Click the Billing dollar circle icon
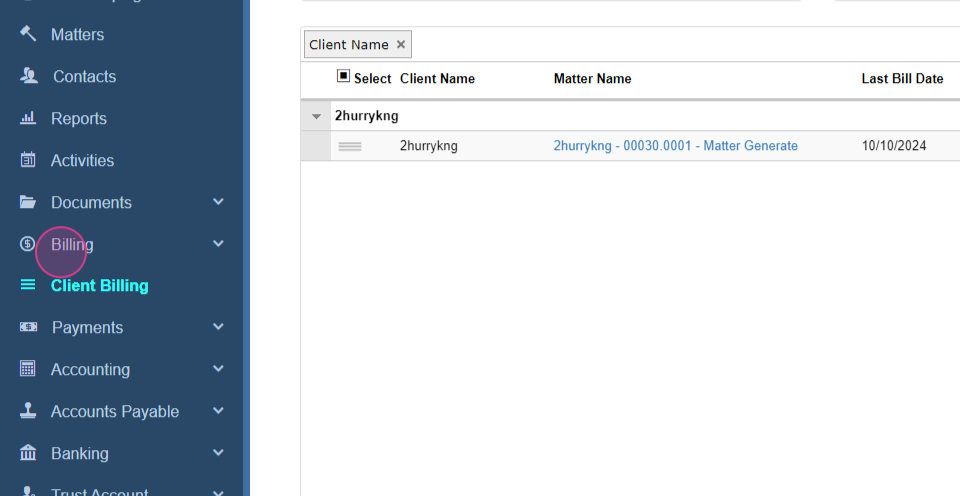This screenshot has height=496, width=960. [28, 244]
